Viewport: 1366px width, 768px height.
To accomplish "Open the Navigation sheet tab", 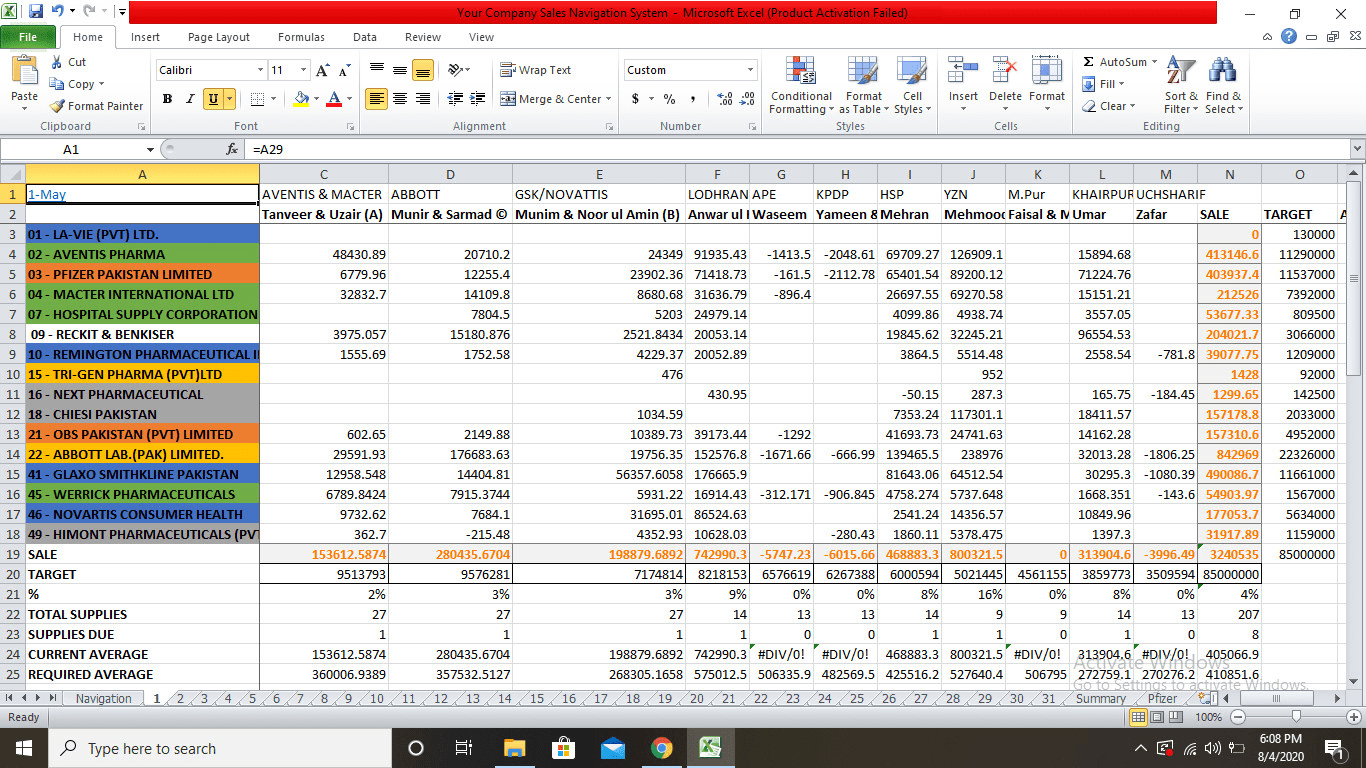I will coord(104,699).
